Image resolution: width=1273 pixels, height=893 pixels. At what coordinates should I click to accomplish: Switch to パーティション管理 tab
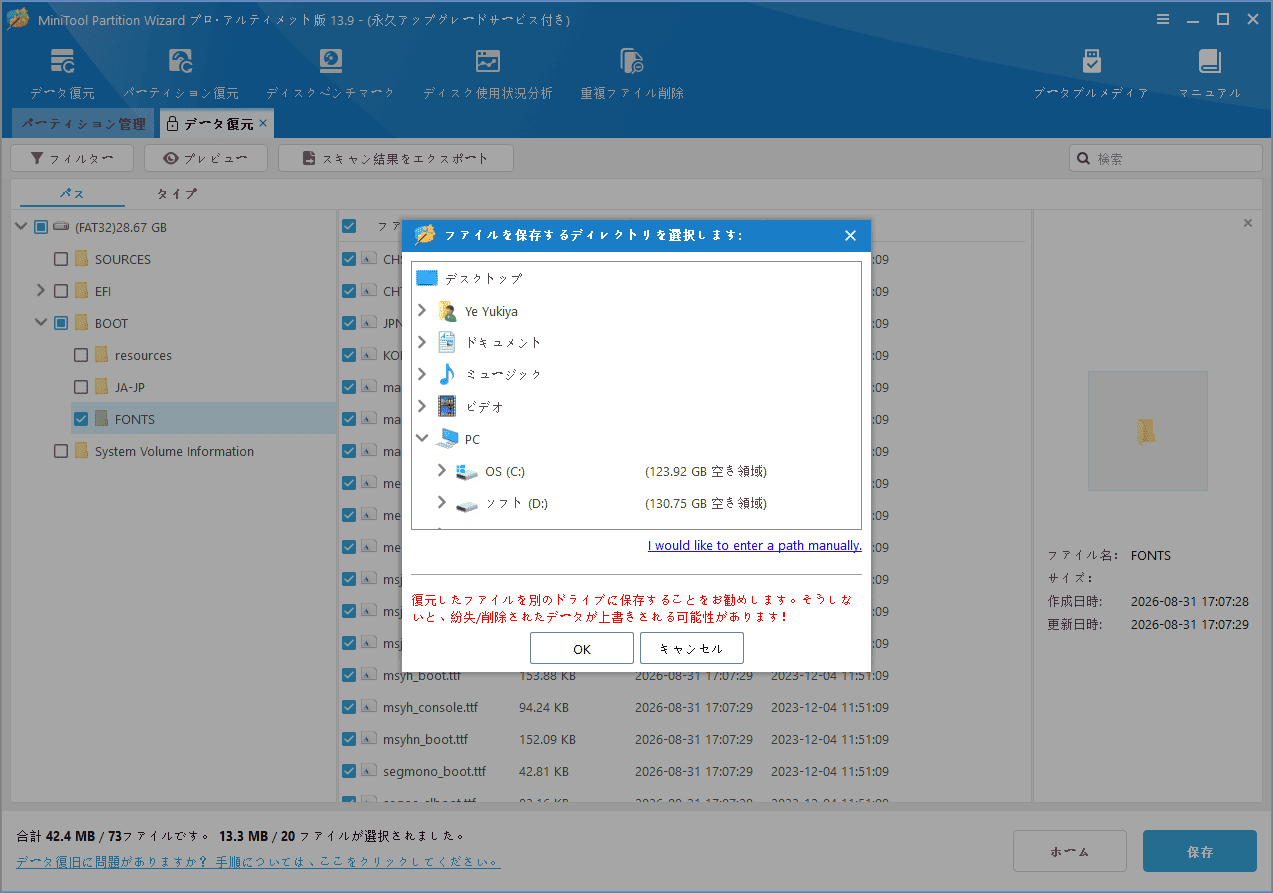(83, 124)
